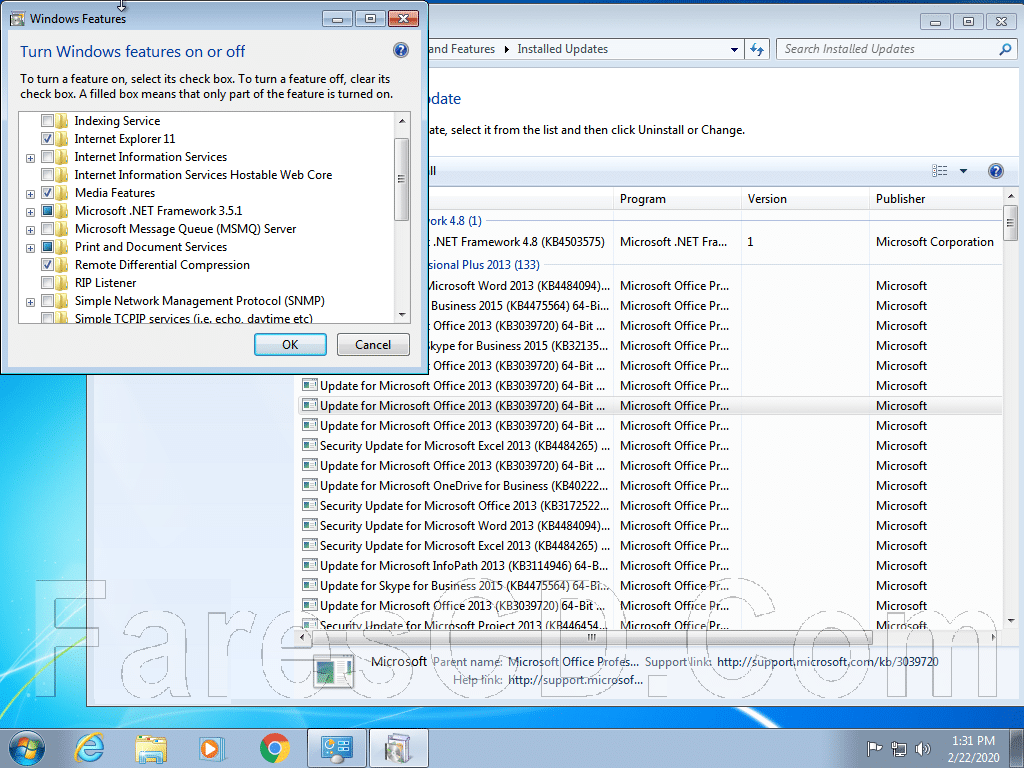This screenshot has width=1024, height=768.
Task: Enable Internet Information Services Hostable Web Core
Action: 47,174
